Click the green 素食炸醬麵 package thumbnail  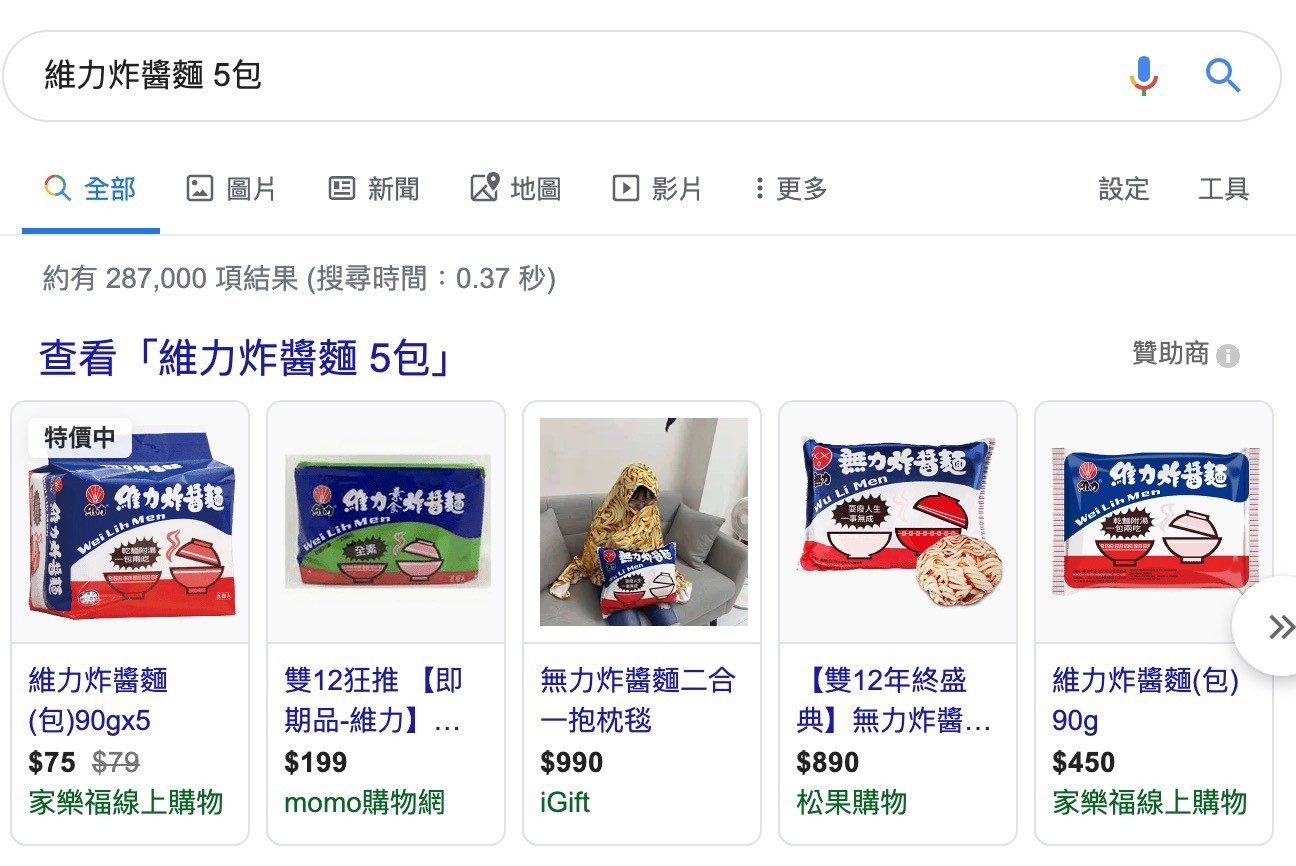[x=387, y=522]
